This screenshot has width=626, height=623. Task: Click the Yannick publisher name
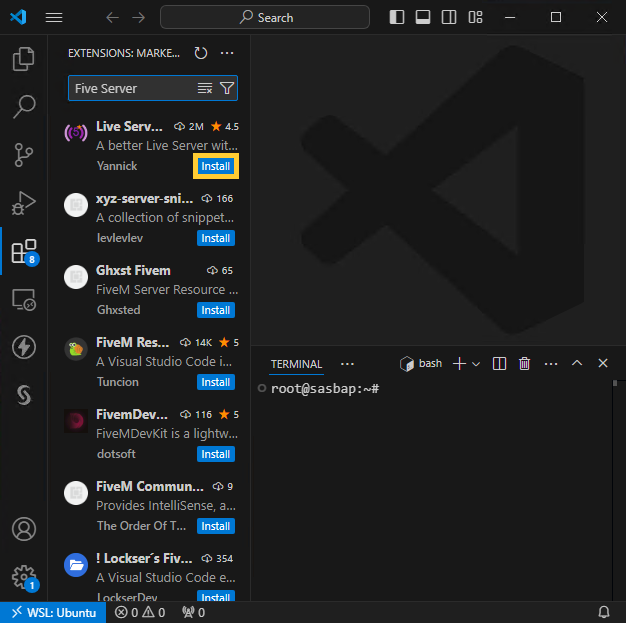(x=117, y=166)
